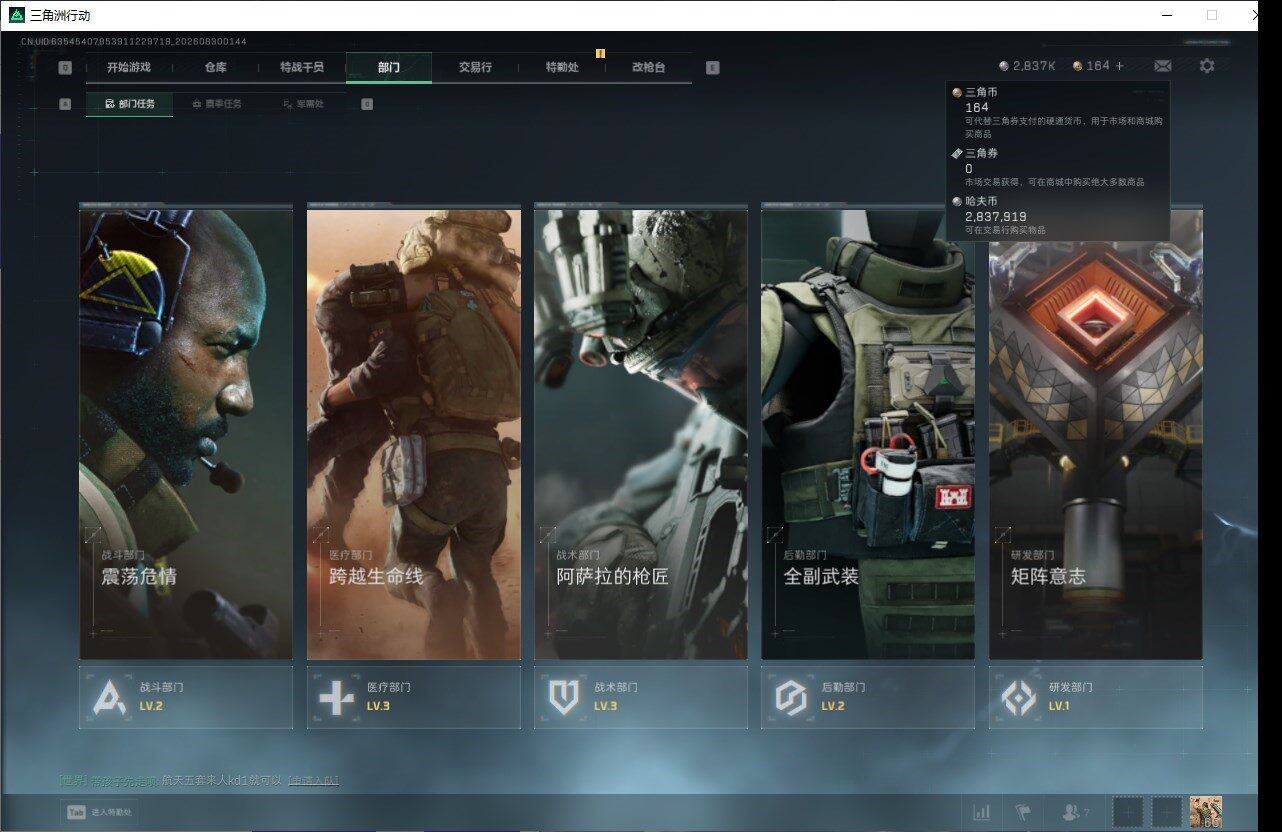This screenshot has width=1282, height=832.
Task: Go to the 交易行 tab
Action: (x=475, y=67)
